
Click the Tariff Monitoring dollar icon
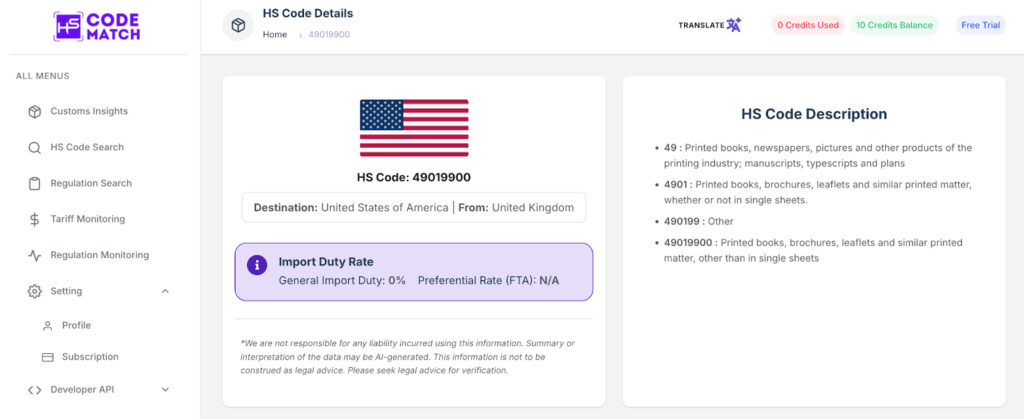(34, 219)
